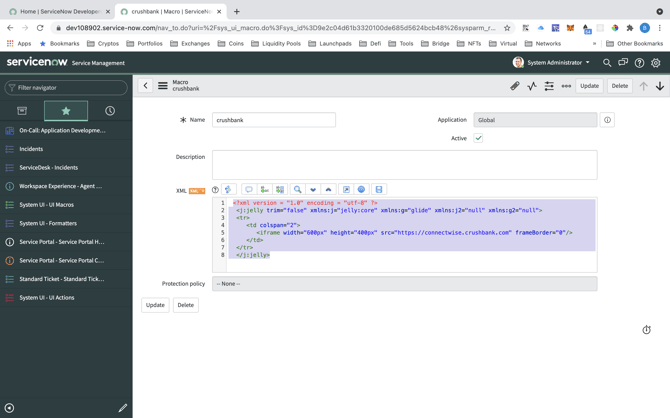Open the System Administrator user dropdown
Screen dimensions: 670x418
[x=551, y=63]
